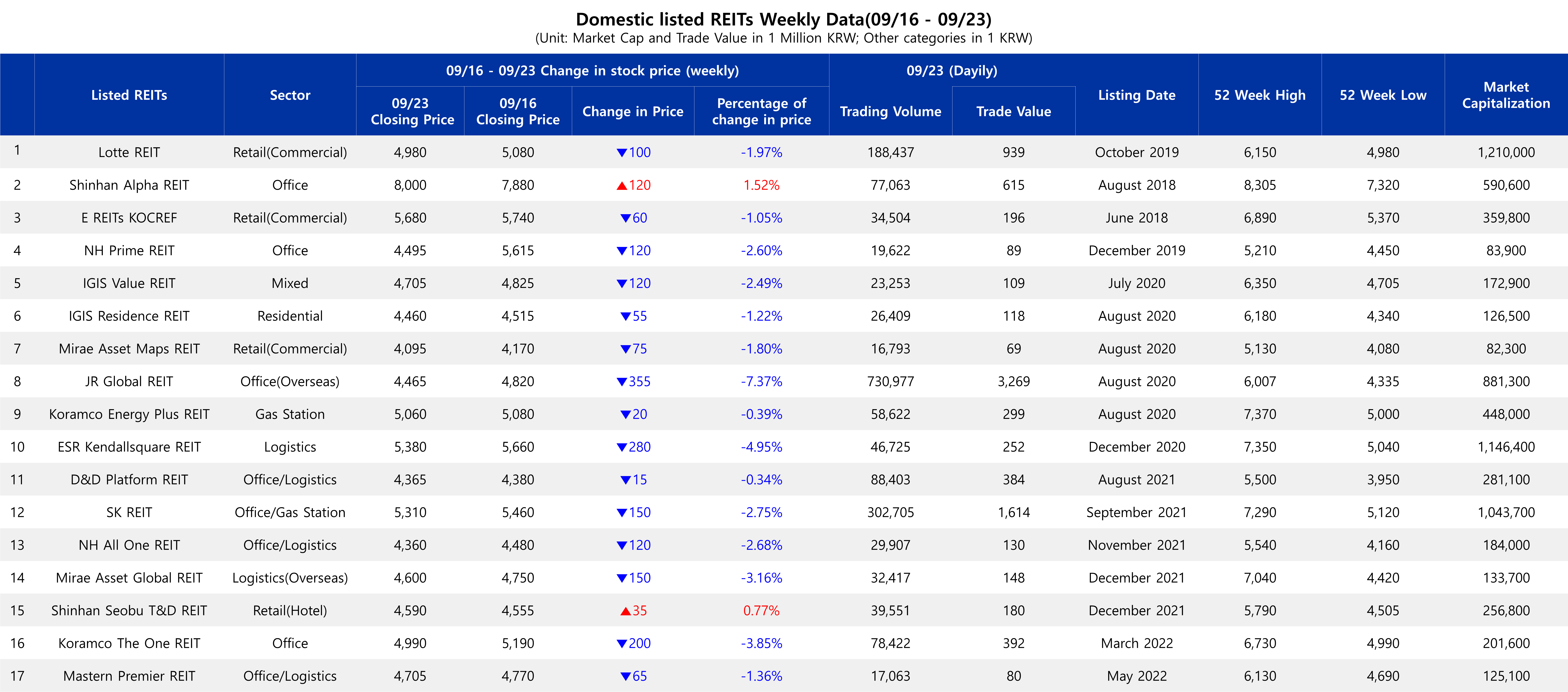
Task: Click the 52 week high '8,305' cell
Action: 1260,185
